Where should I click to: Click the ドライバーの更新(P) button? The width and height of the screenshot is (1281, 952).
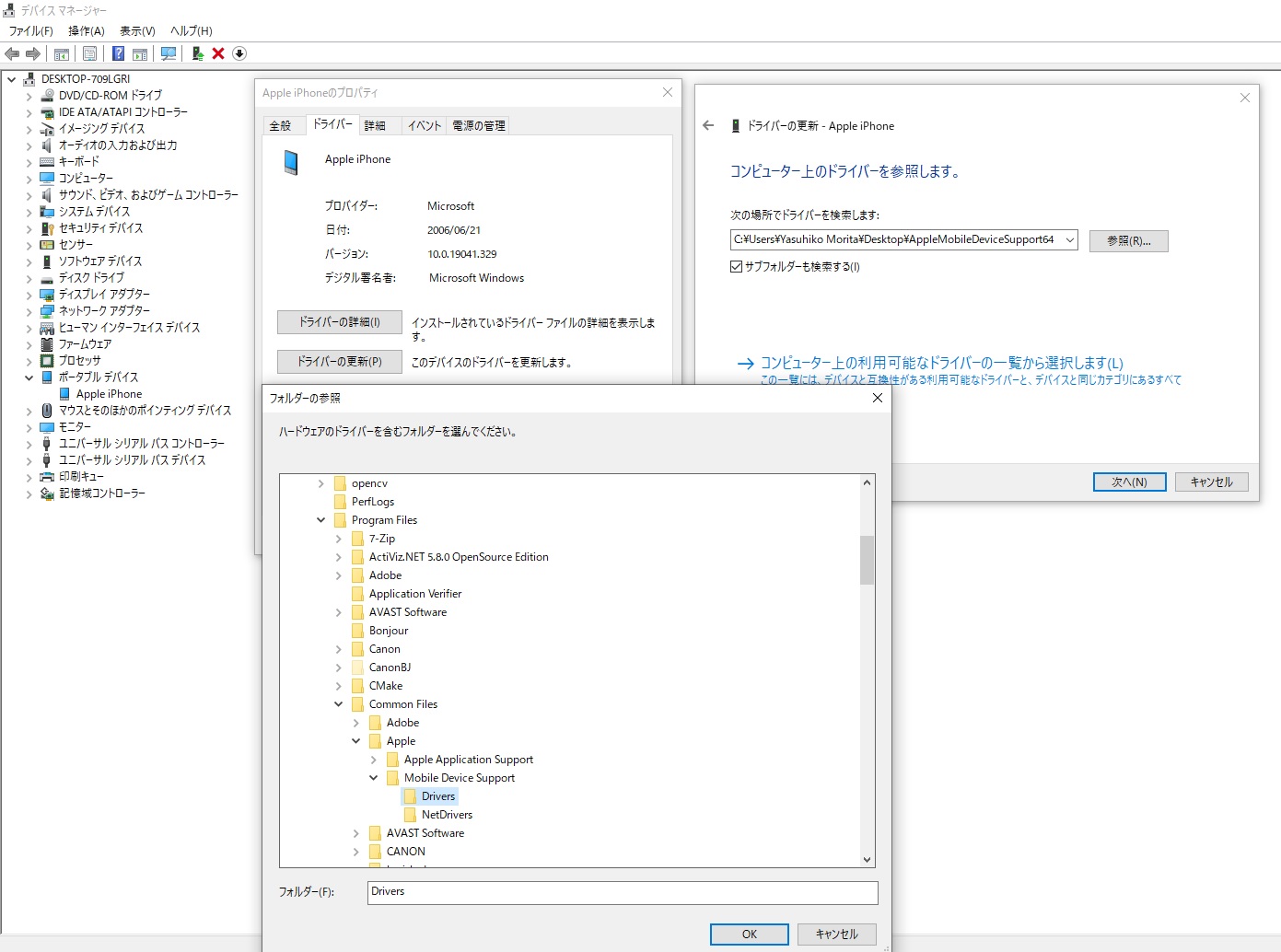(x=339, y=362)
